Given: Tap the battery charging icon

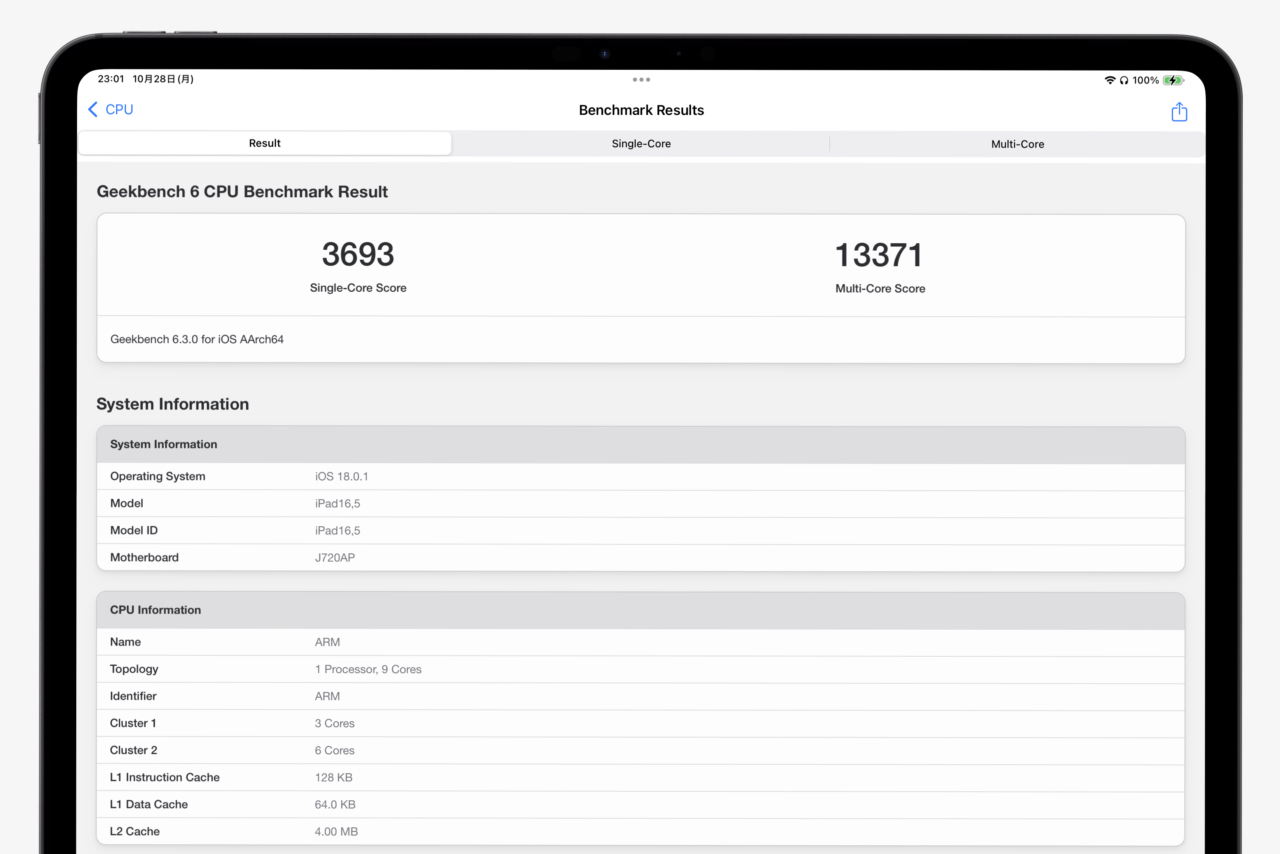Looking at the screenshot, I should coord(1173,80).
